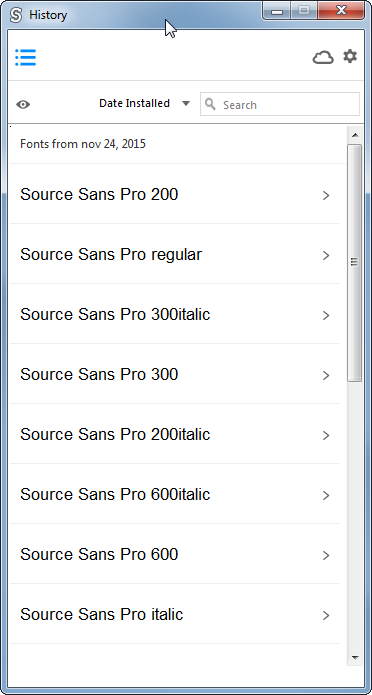Expand the Source Sans Pro 300italic chevron
Viewport: 372px width, 695px height.
point(326,316)
